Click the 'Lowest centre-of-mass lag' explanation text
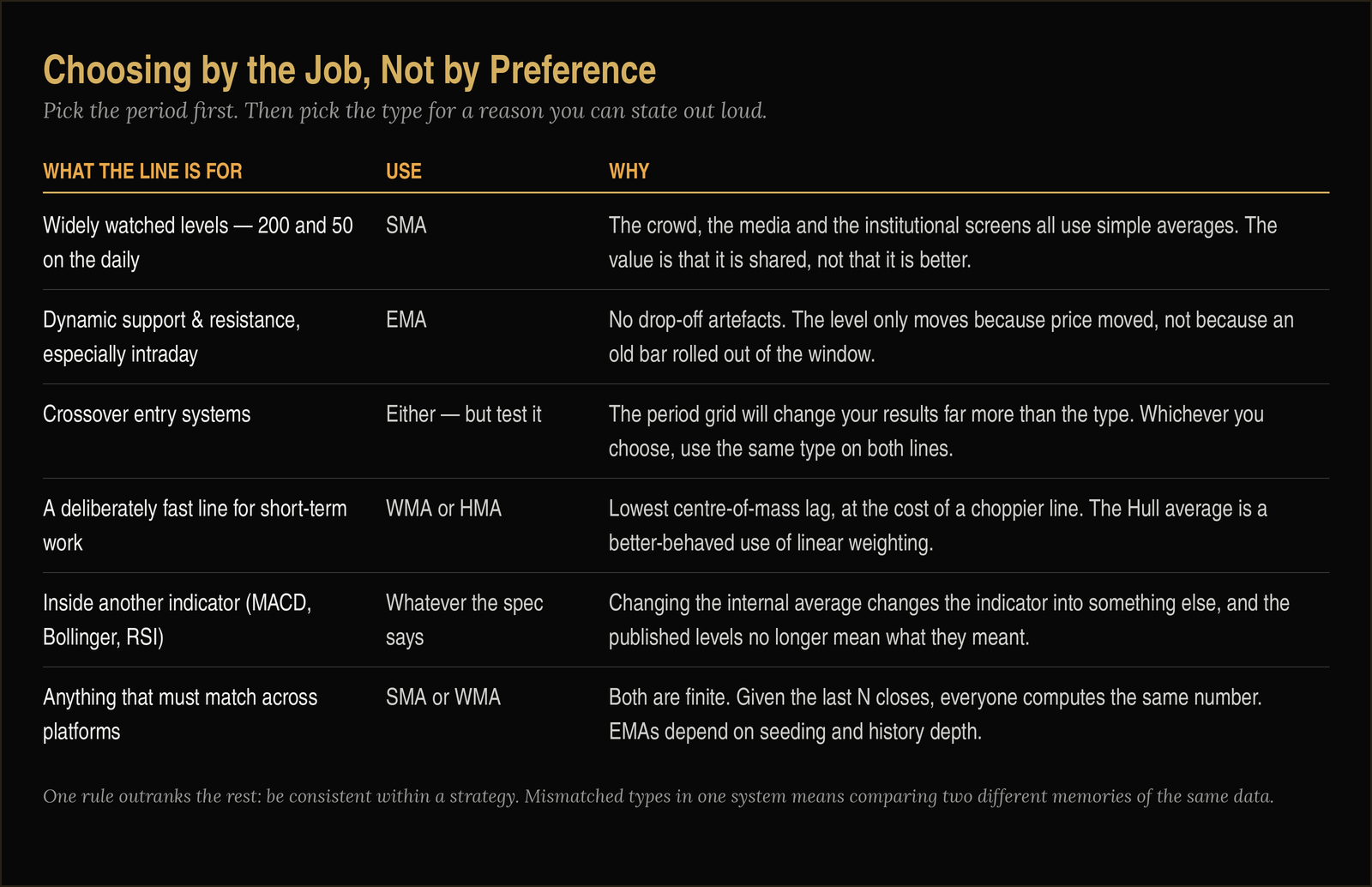This screenshot has height=887, width=1372. point(938,526)
